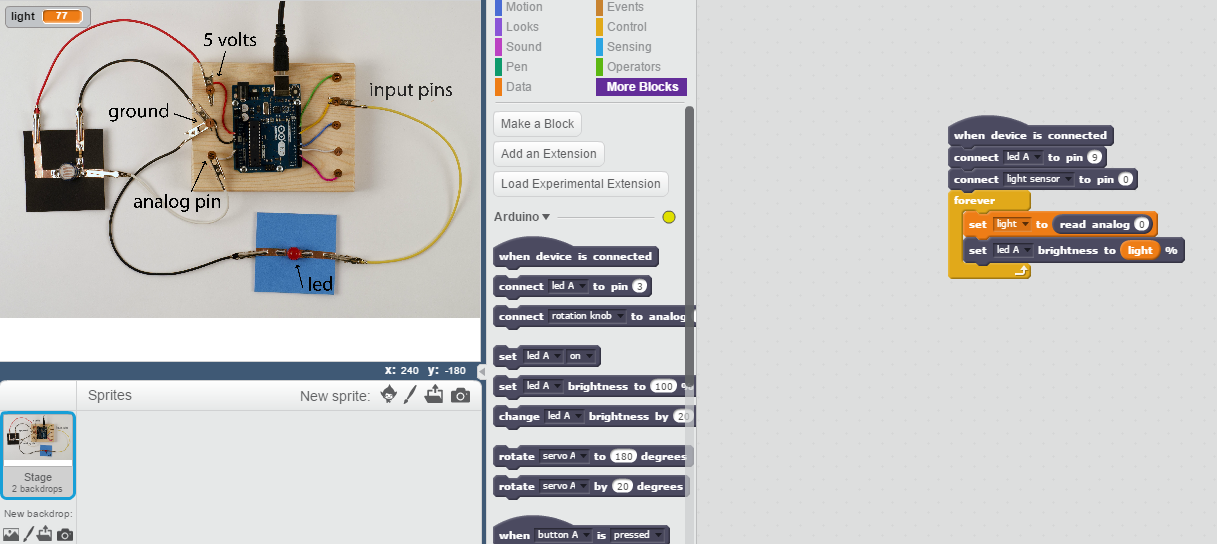Open the 'led A' dropdown in the palette connect block

click(569, 286)
